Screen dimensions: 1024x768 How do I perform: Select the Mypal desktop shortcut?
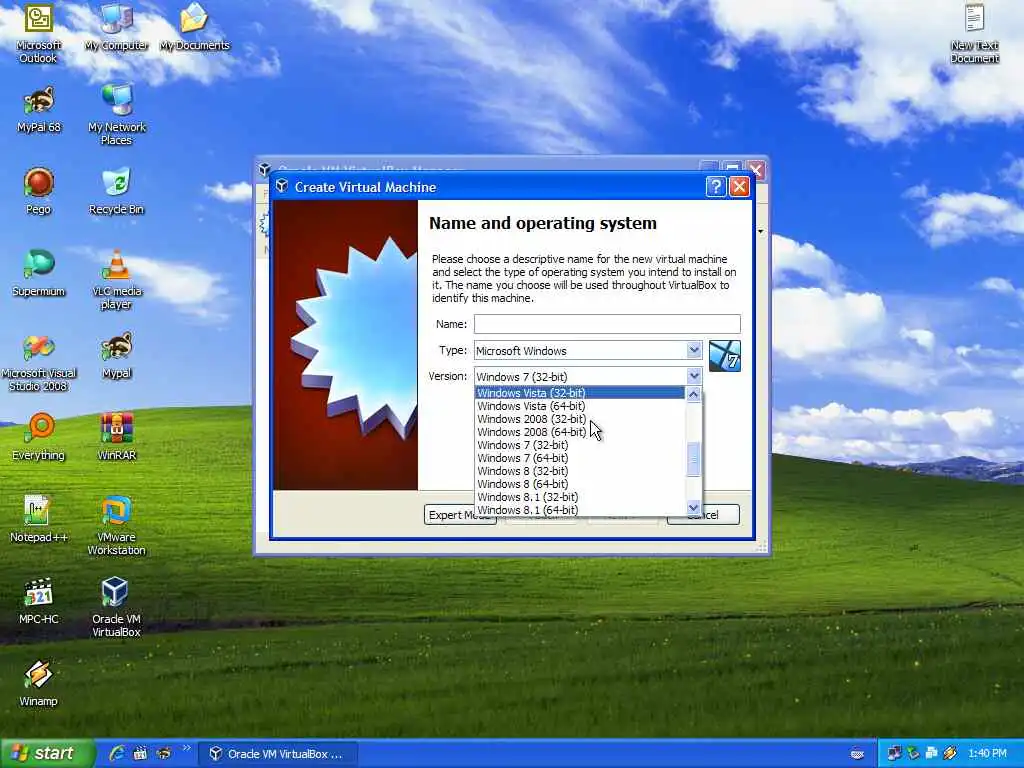point(116,357)
